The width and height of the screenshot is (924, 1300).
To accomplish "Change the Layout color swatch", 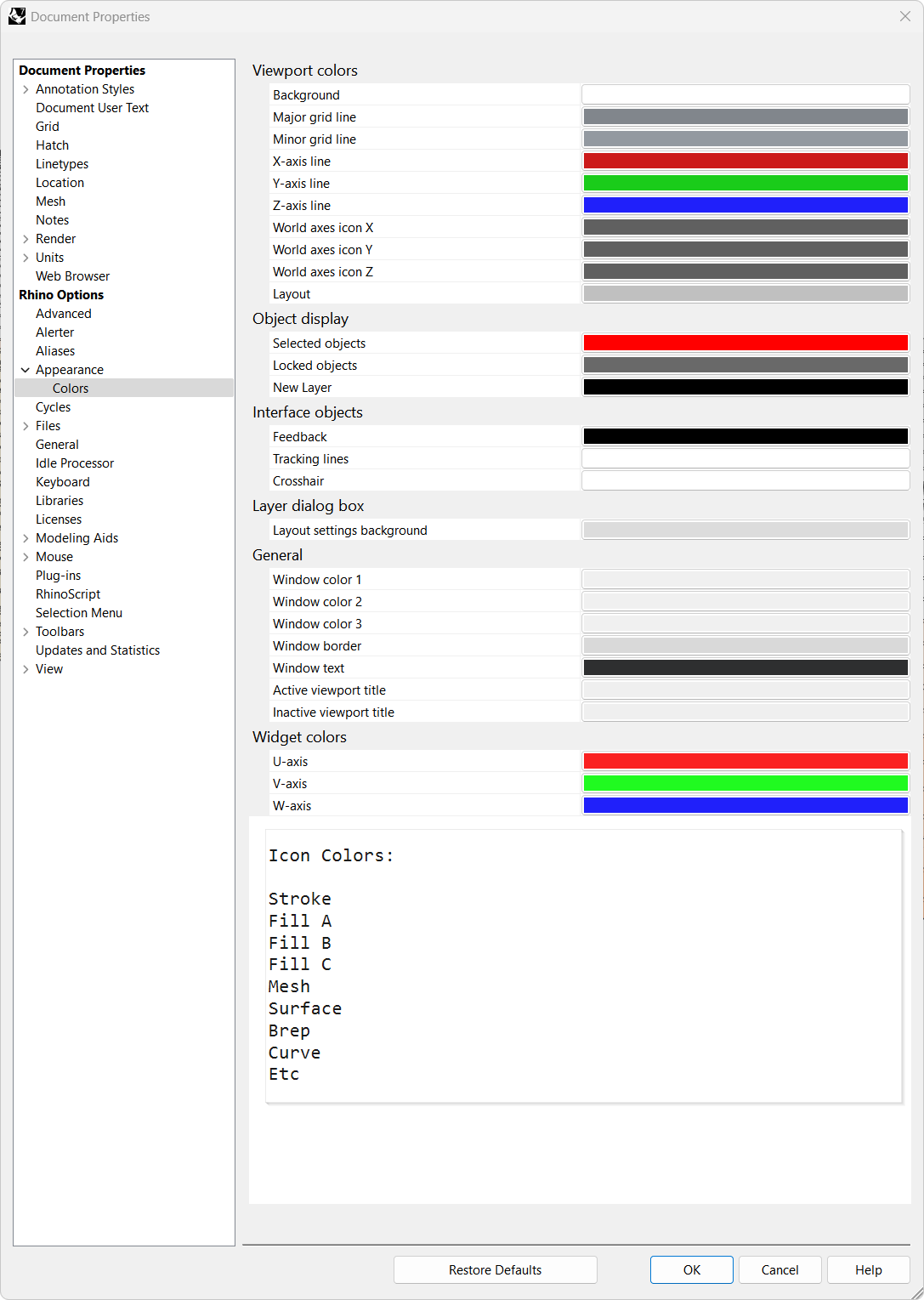I will pyautogui.click(x=745, y=293).
